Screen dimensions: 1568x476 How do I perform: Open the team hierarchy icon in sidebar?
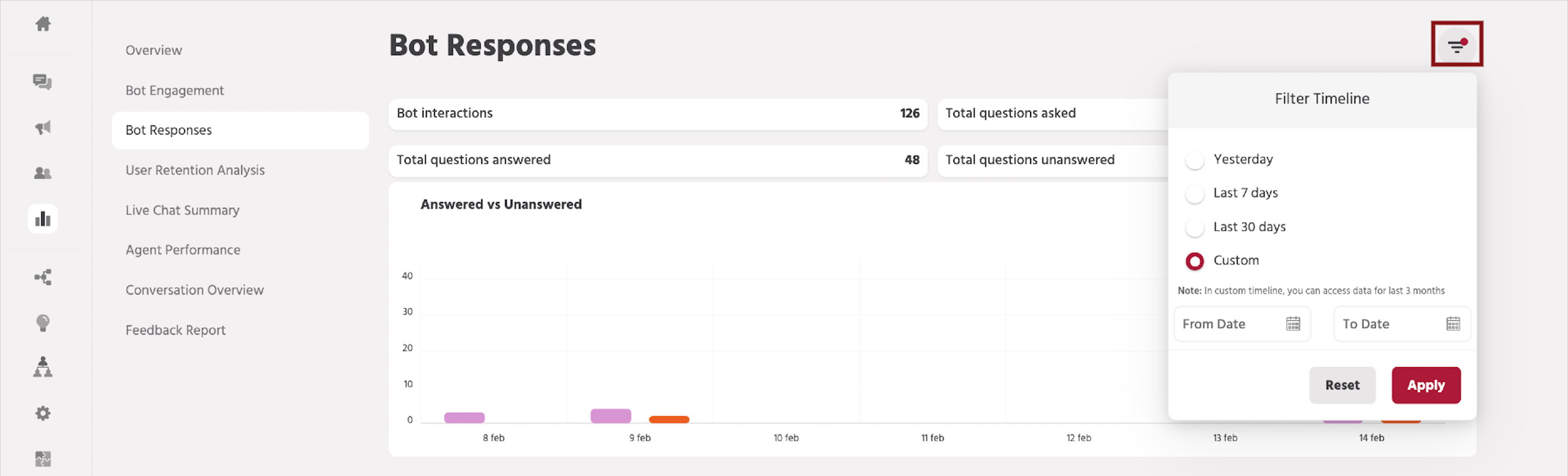[42, 368]
